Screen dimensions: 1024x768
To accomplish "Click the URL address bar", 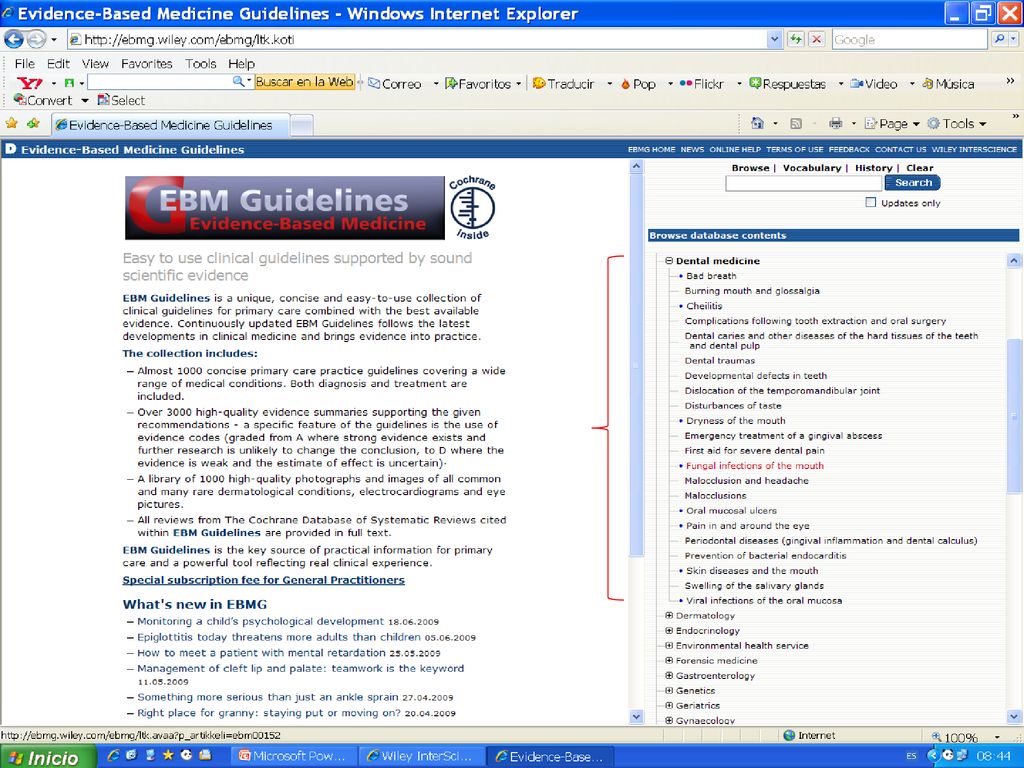I will coord(418,39).
